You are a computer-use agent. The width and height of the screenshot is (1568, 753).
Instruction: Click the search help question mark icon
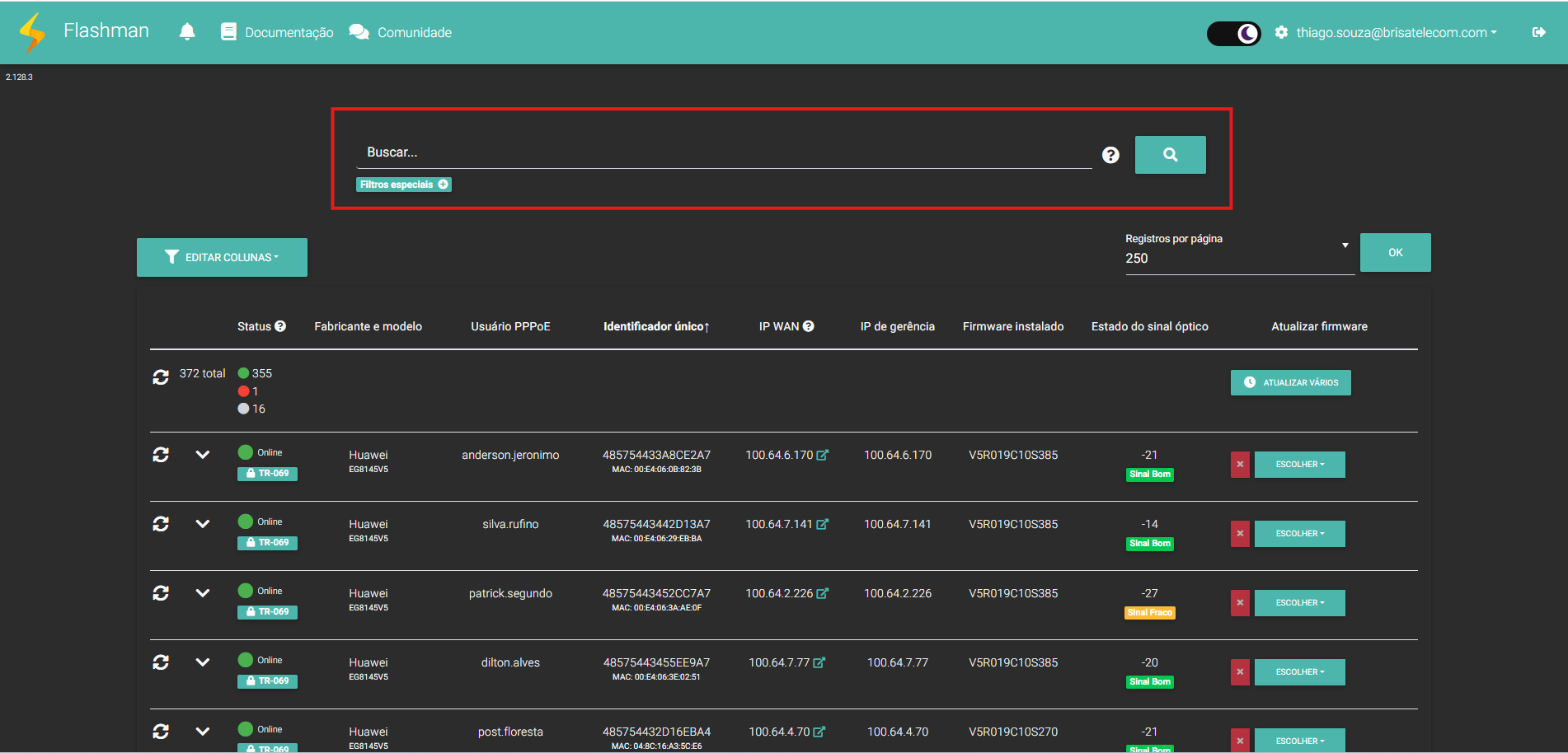(1110, 155)
